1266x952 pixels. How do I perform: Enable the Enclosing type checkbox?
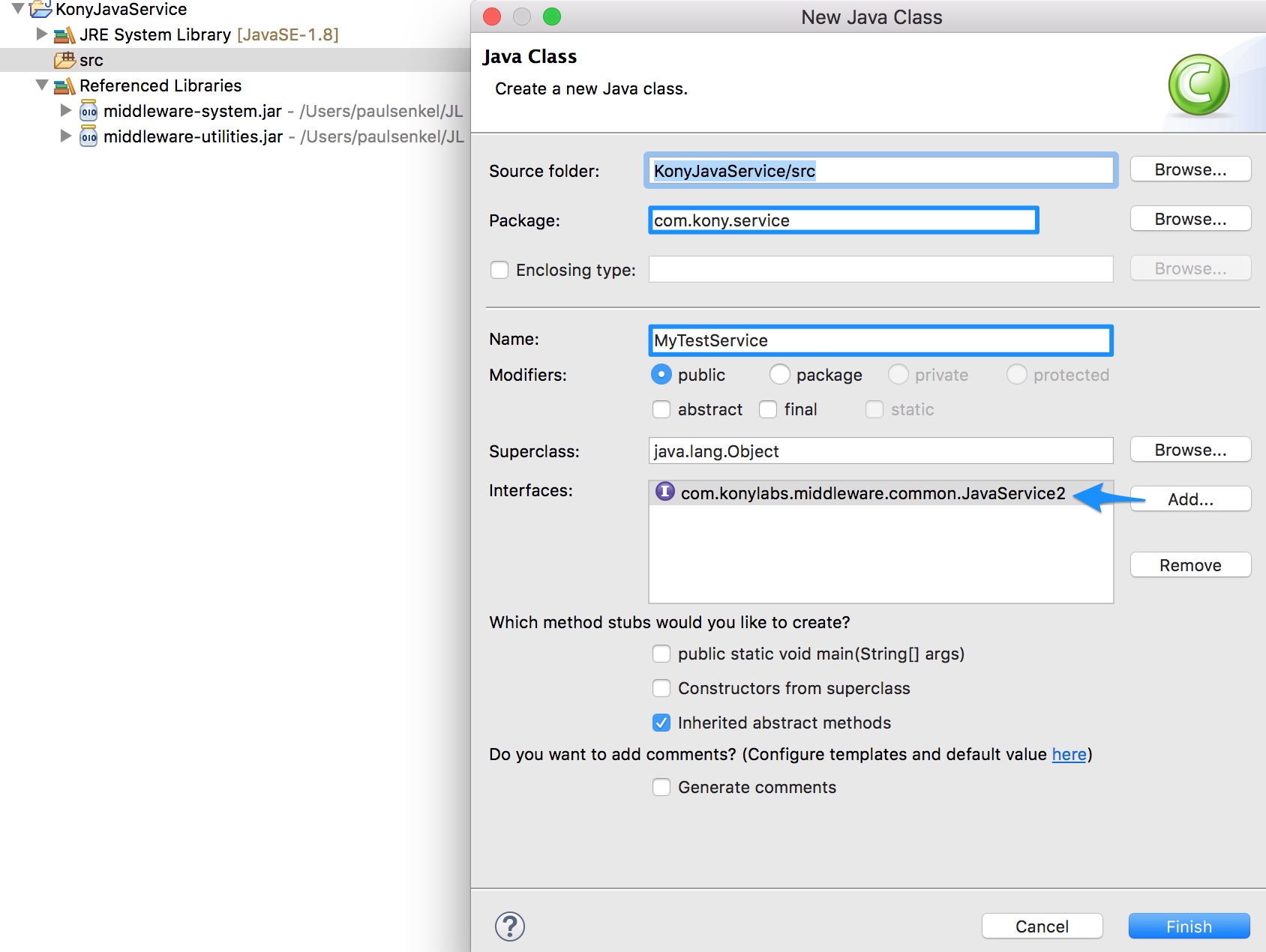tap(499, 270)
